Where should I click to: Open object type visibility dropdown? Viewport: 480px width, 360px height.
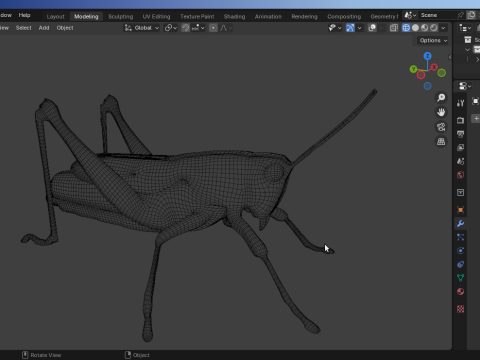tap(335, 28)
